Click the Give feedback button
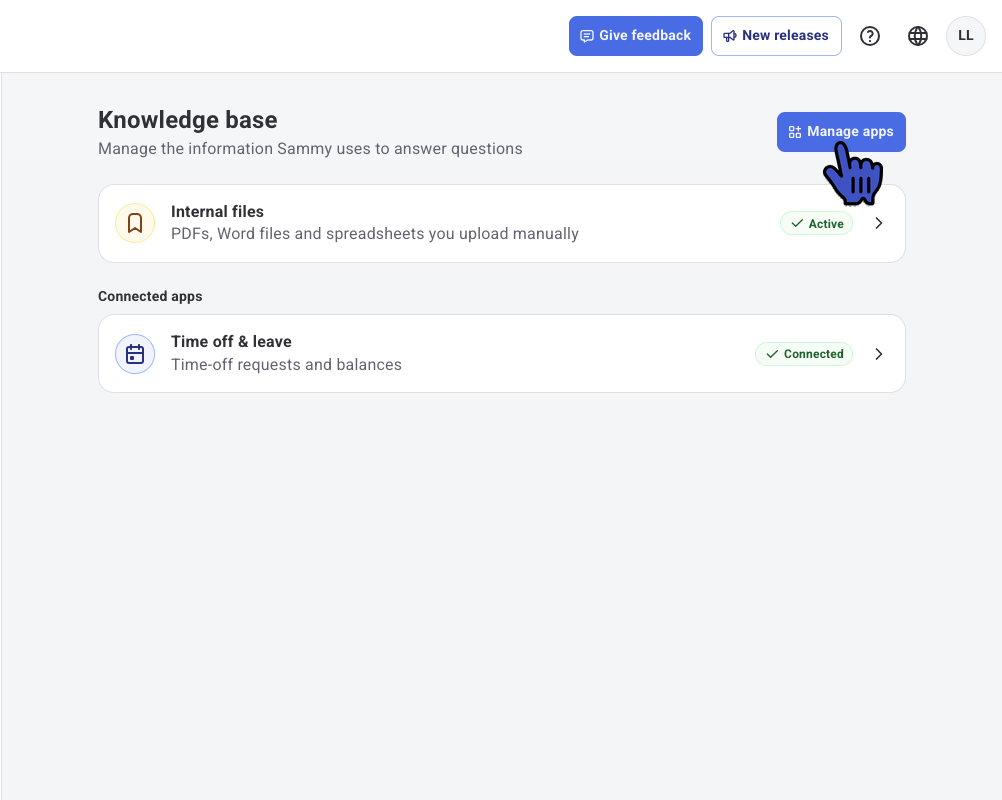Viewport: 1002px width, 800px height. tap(635, 36)
